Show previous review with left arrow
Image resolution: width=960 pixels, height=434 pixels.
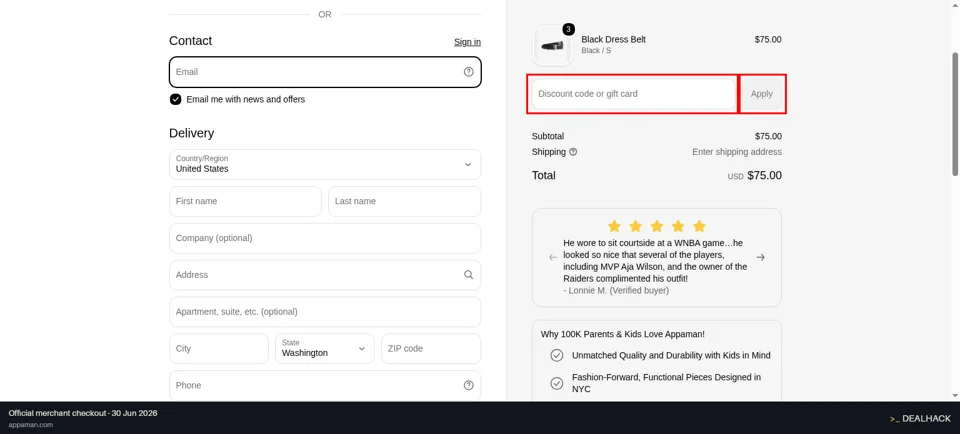click(553, 257)
